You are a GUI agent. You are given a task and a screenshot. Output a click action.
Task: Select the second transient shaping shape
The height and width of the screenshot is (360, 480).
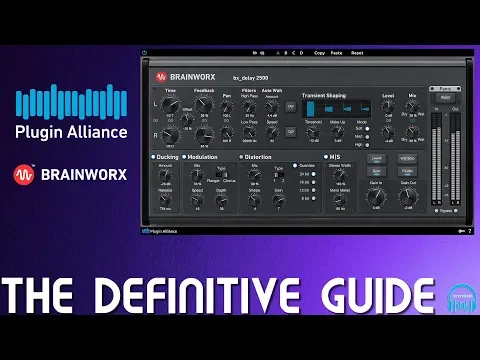point(329,109)
